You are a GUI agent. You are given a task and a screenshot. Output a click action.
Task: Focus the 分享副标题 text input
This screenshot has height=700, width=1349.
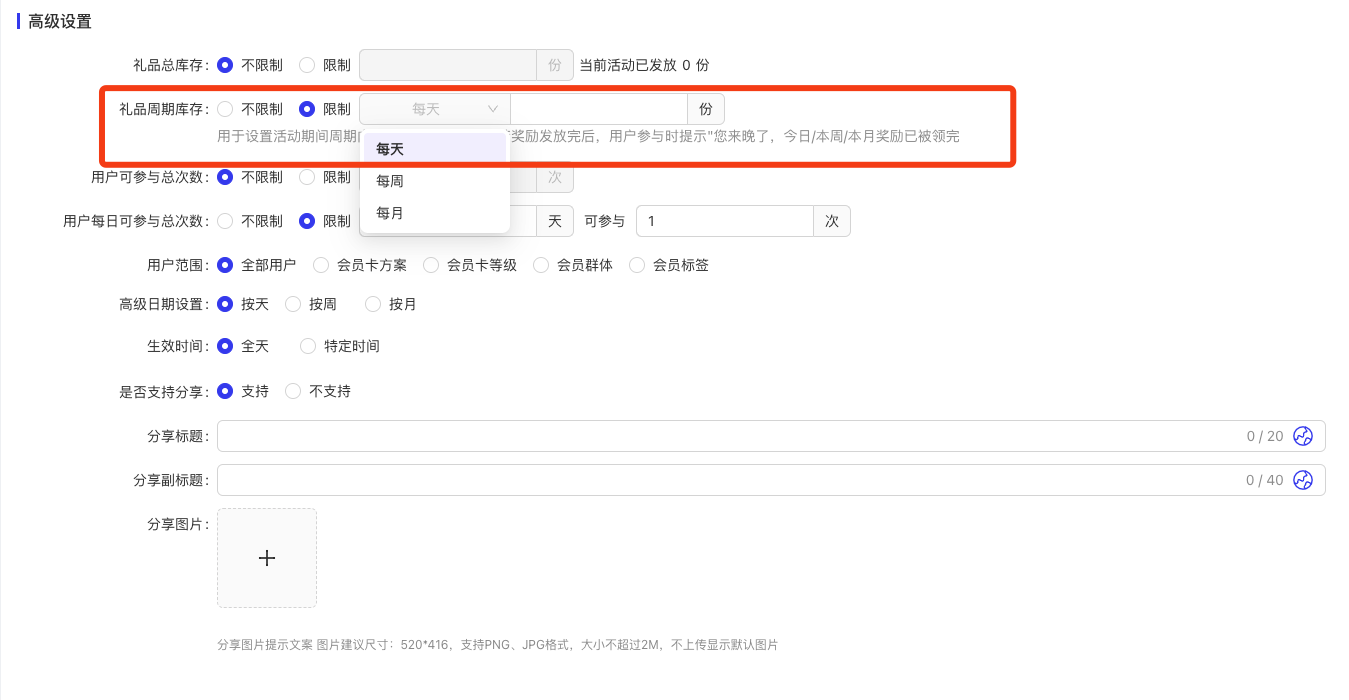(771, 480)
